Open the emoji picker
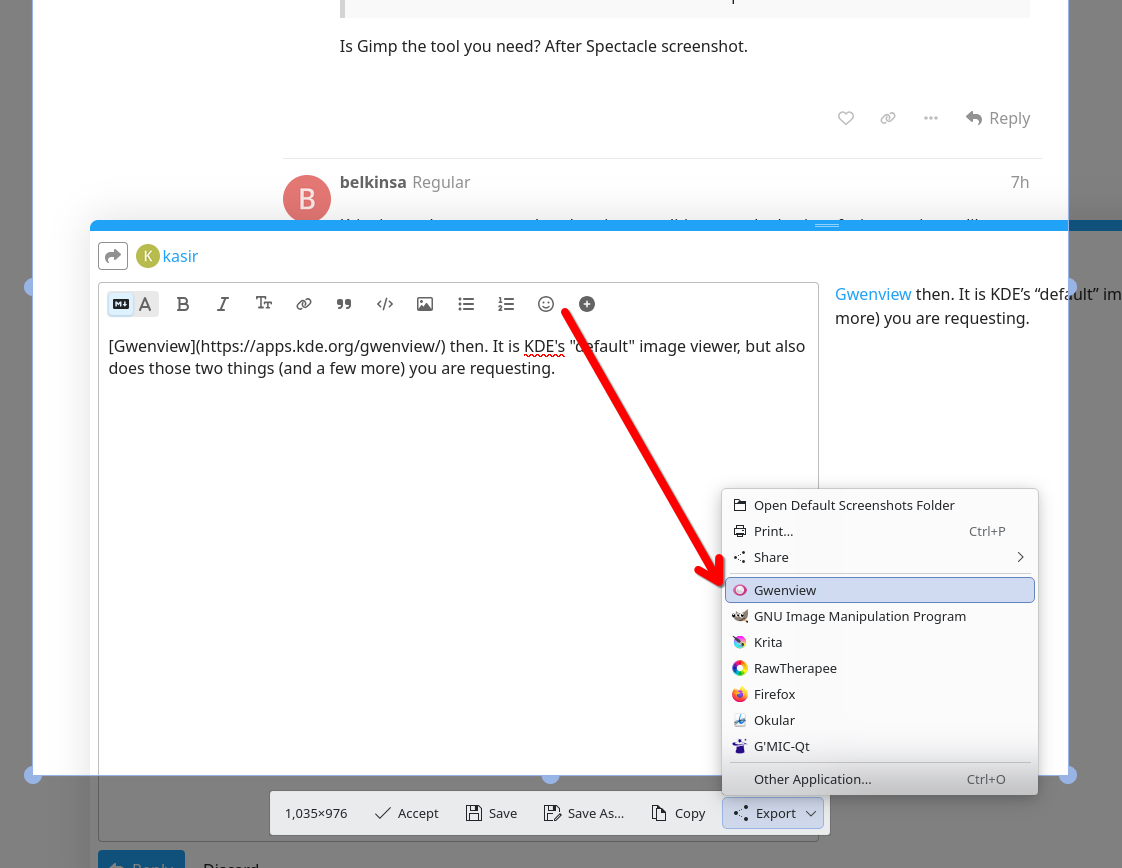The height and width of the screenshot is (868, 1122). [546, 304]
